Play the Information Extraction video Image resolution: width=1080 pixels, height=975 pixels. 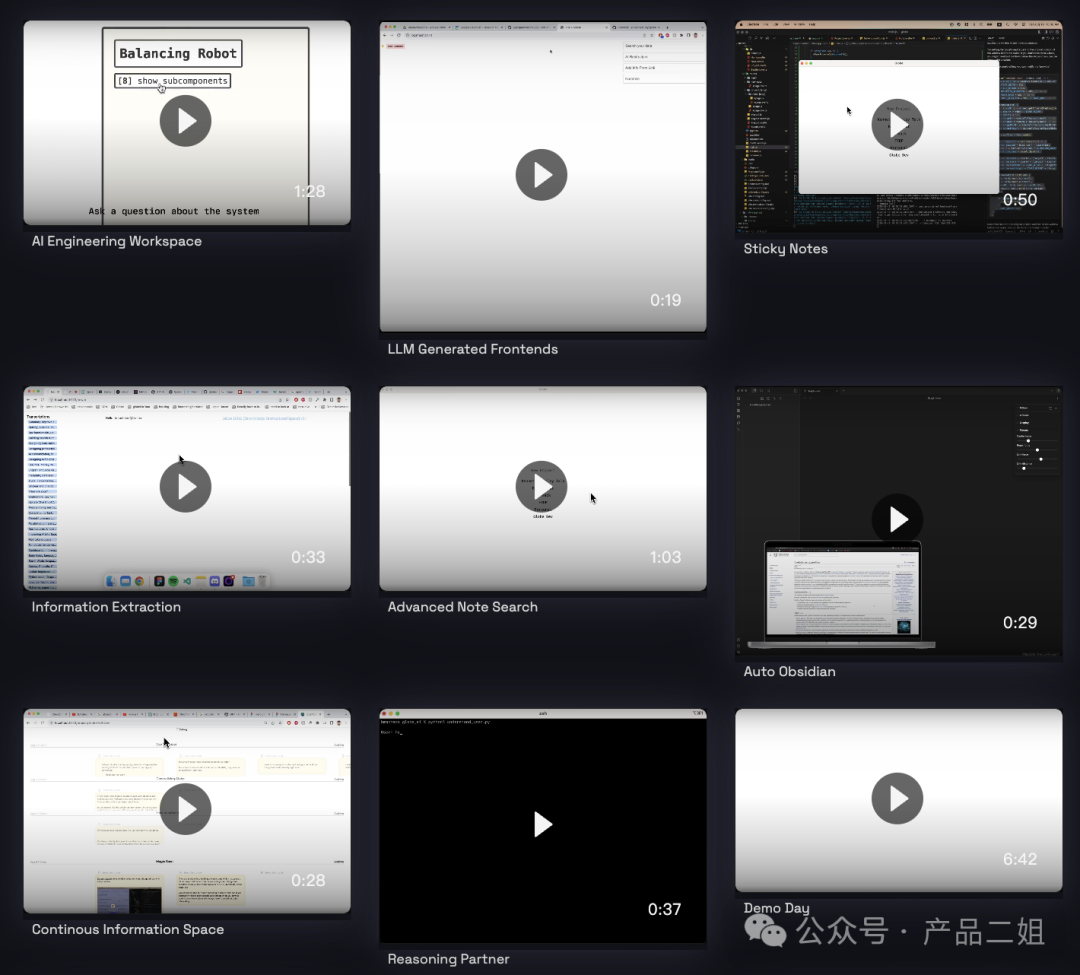[x=185, y=487]
